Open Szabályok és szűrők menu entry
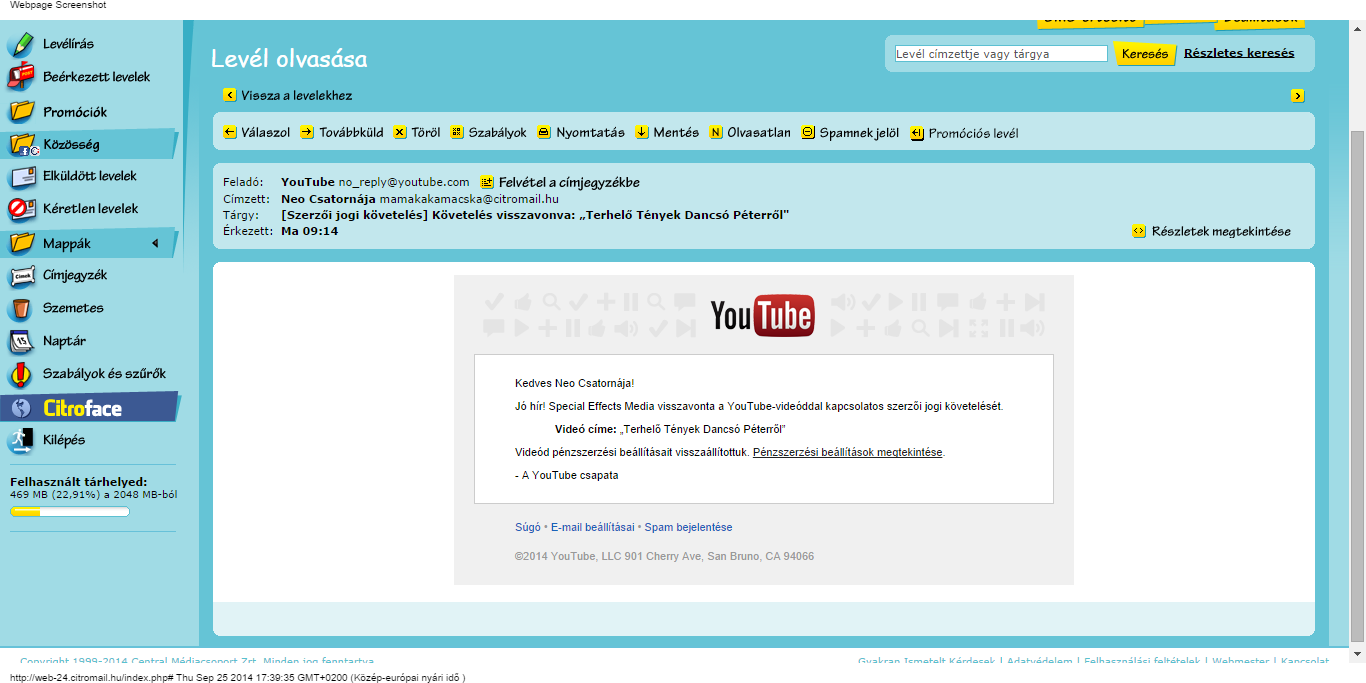Image resolution: width=1366 pixels, height=683 pixels. point(104,374)
